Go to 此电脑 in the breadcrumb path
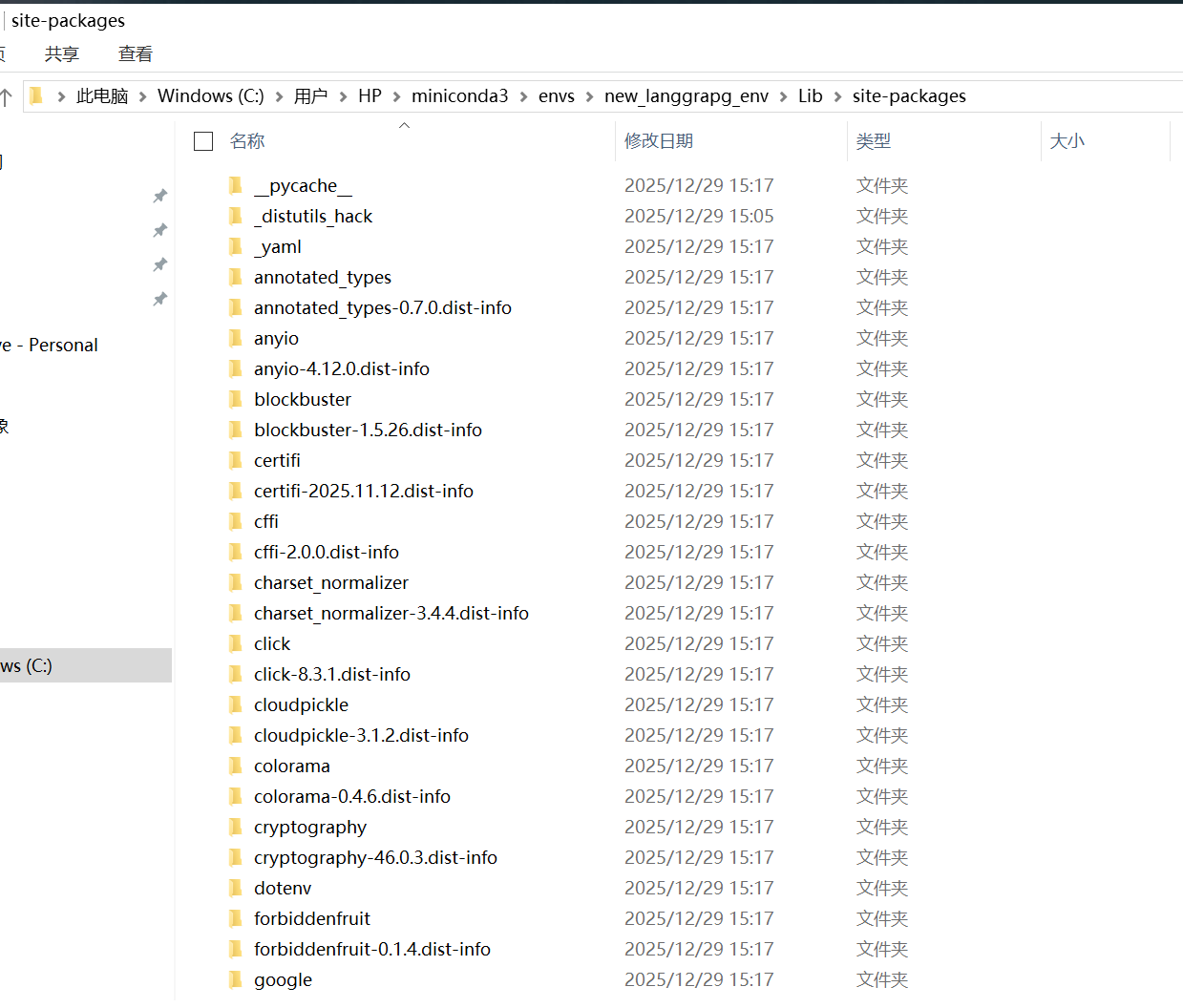The height and width of the screenshot is (1008, 1183). tap(102, 95)
